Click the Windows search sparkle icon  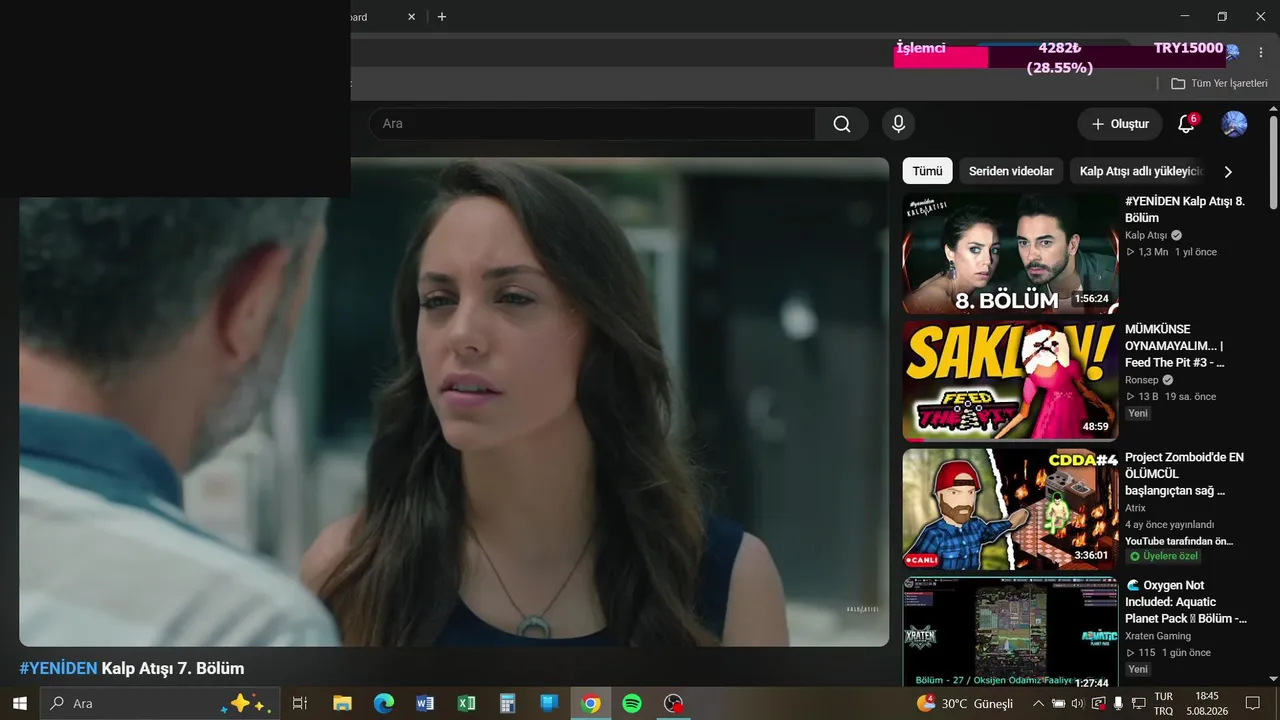pyautogui.click(x=246, y=703)
